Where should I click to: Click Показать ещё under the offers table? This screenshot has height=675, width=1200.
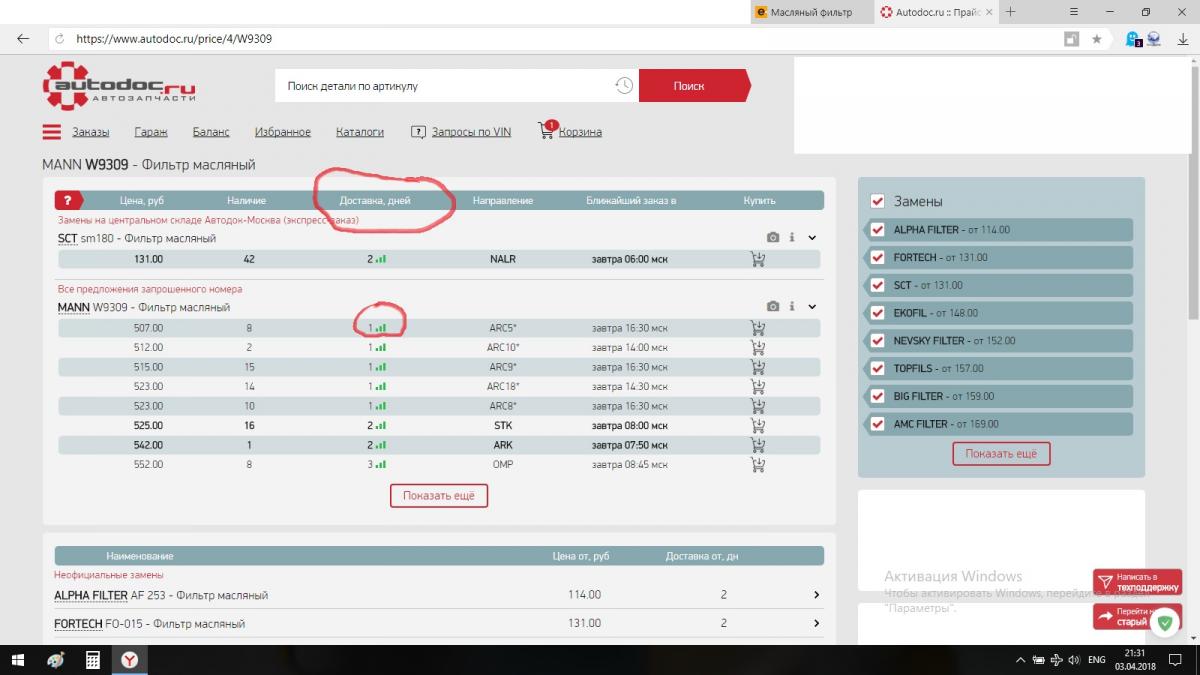[x=438, y=496]
